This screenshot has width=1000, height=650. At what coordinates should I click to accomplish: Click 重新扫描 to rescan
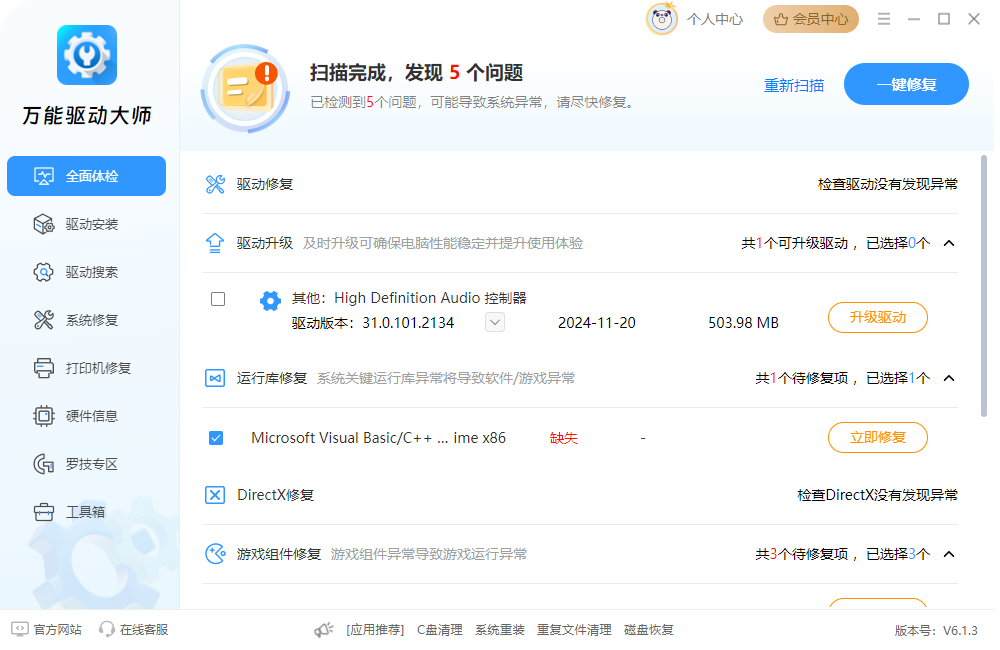(794, 85)
